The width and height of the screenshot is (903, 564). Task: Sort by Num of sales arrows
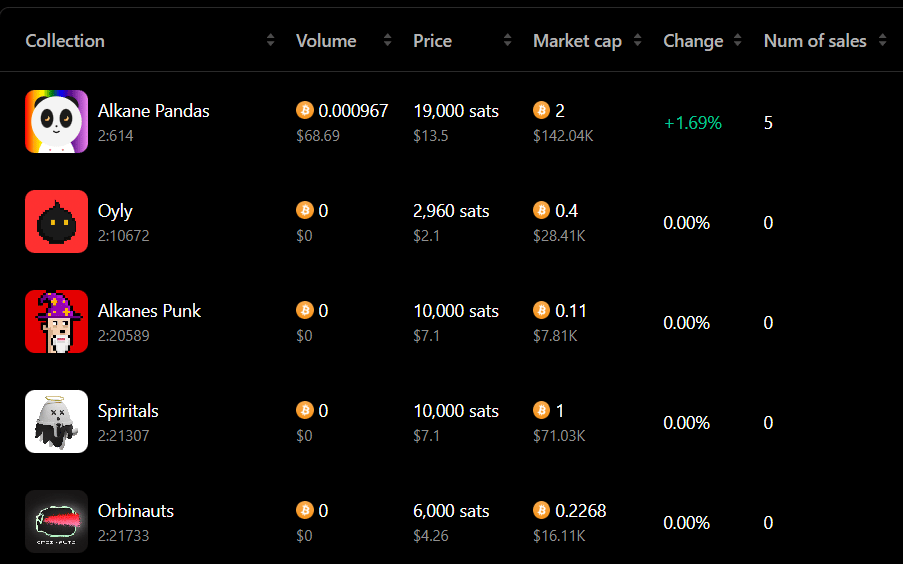883,40
